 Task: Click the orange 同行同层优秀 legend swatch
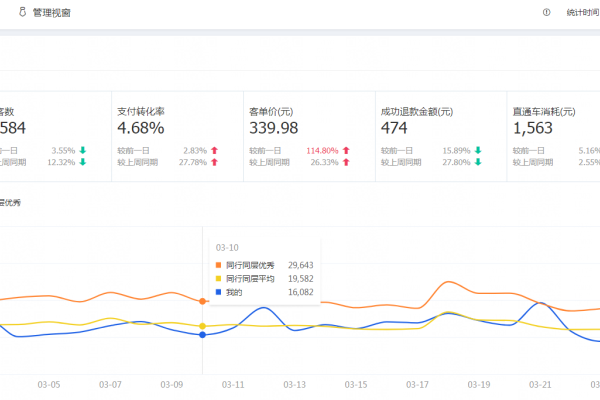(x=218, y=265)
